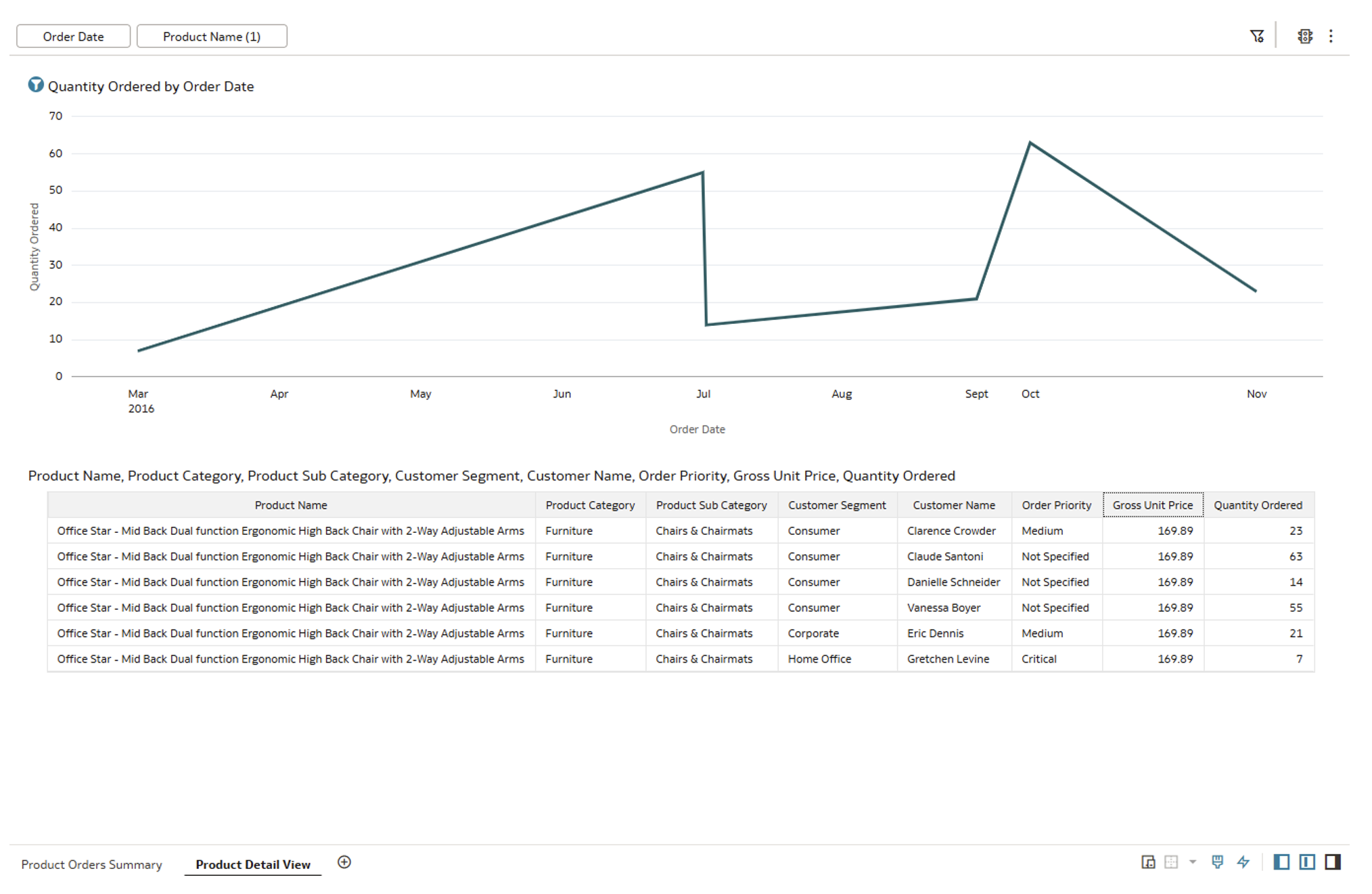
Task: Expand the layout options chevron in bottom toolbar
Action: (x=1191, y=862)
